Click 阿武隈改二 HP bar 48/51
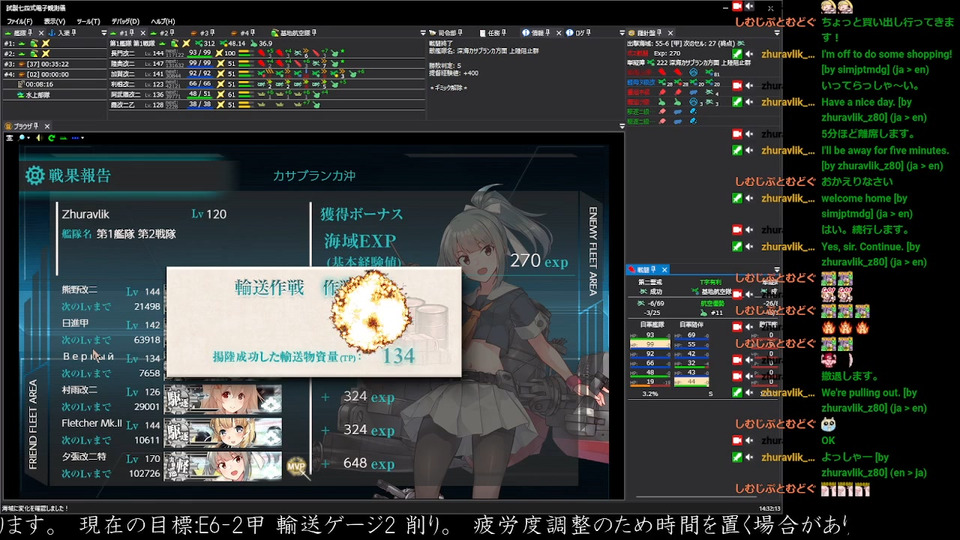Viewport: 960px width, 540px height. (x=200, y=94)
